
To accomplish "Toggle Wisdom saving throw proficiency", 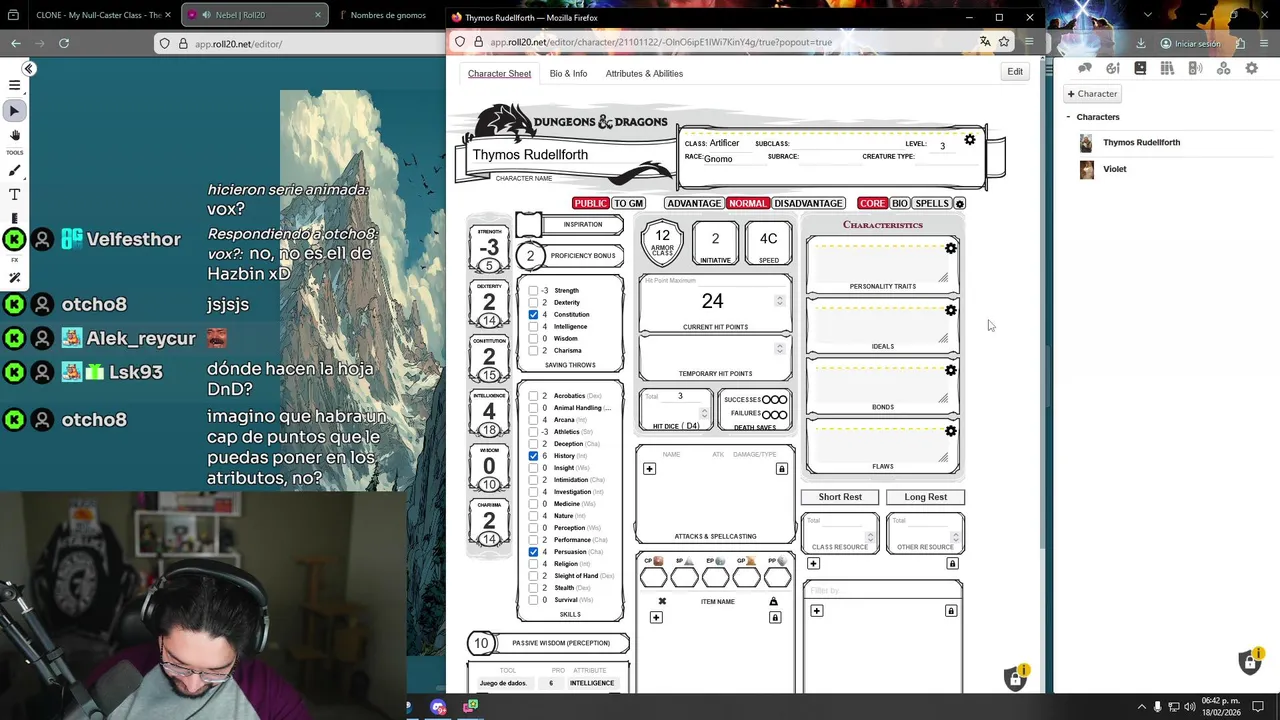I will pyautogui.click(x=533, y=339).
